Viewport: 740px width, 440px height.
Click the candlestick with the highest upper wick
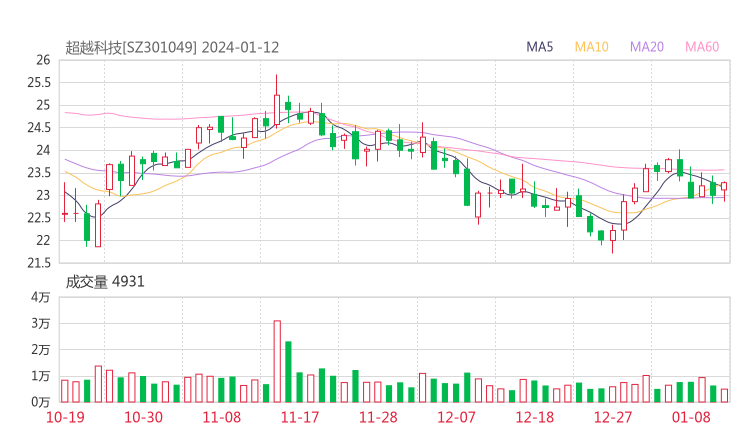(277, 102)
